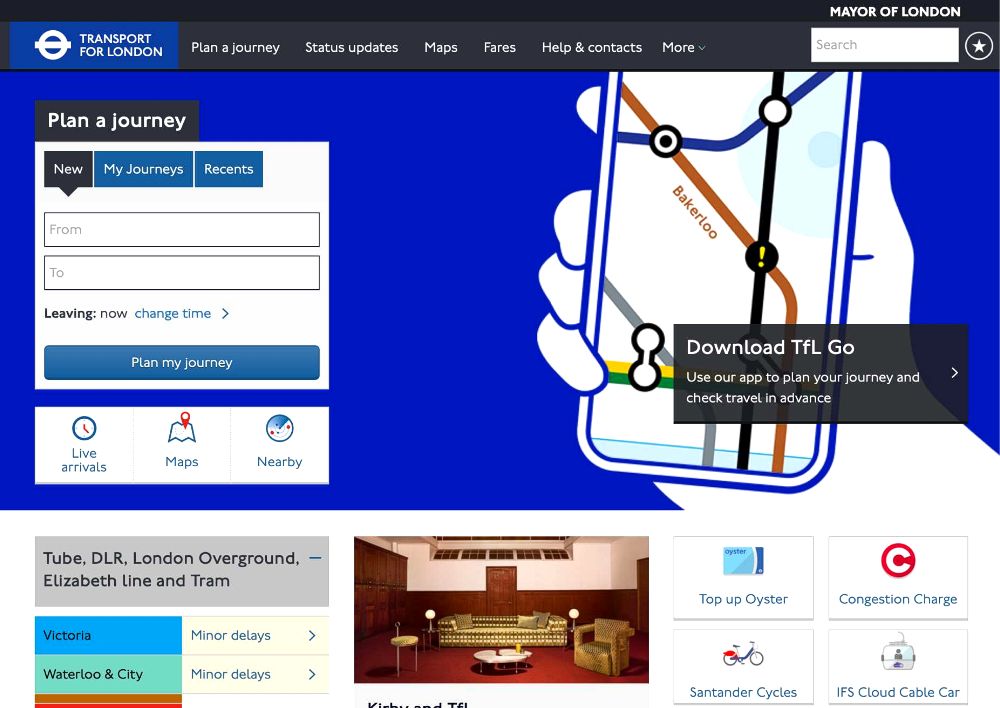Click Mayor of London link
Viewport: 1000px width, 708px height.
click(895, 11)
